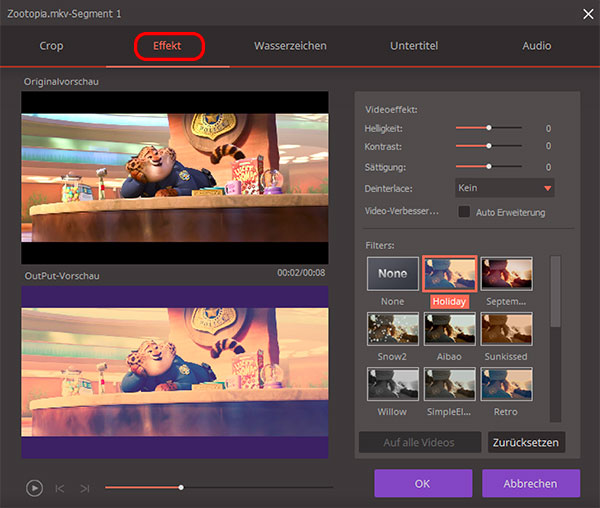Jump to previous frame button
Screen dimensions: 600x508
60,488
